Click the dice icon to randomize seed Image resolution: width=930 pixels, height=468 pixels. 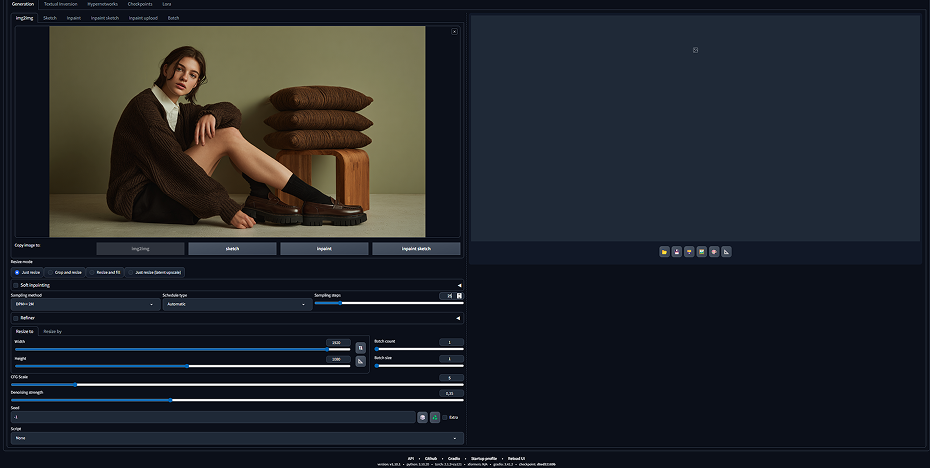tap(422, 418)
